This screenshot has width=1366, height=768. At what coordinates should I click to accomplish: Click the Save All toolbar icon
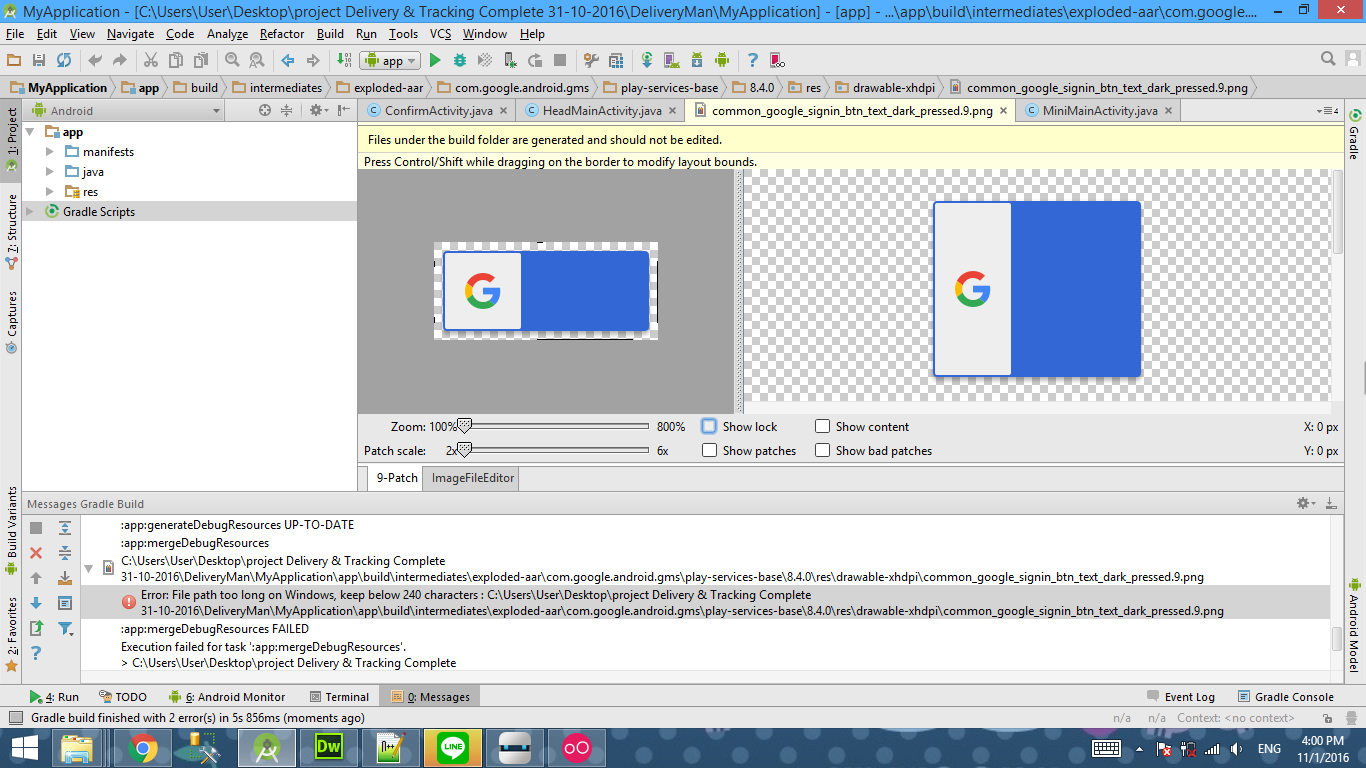click(x=39, y=61)
